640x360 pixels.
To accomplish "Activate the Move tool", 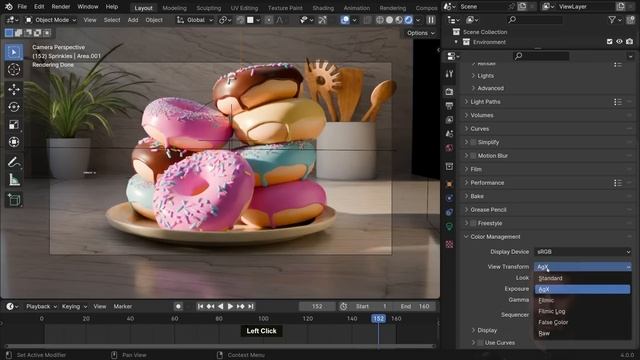I will (14, 89).
